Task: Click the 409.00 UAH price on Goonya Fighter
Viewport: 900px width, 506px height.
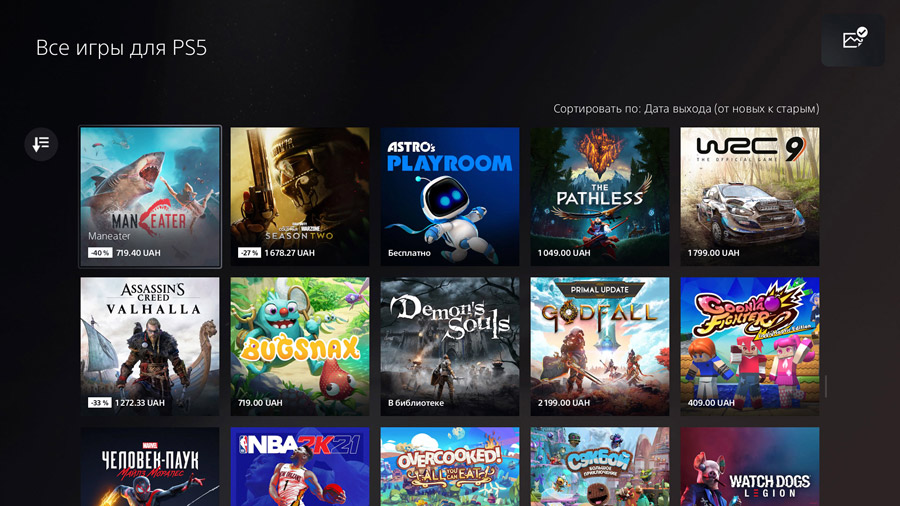Action: (711, 403)
